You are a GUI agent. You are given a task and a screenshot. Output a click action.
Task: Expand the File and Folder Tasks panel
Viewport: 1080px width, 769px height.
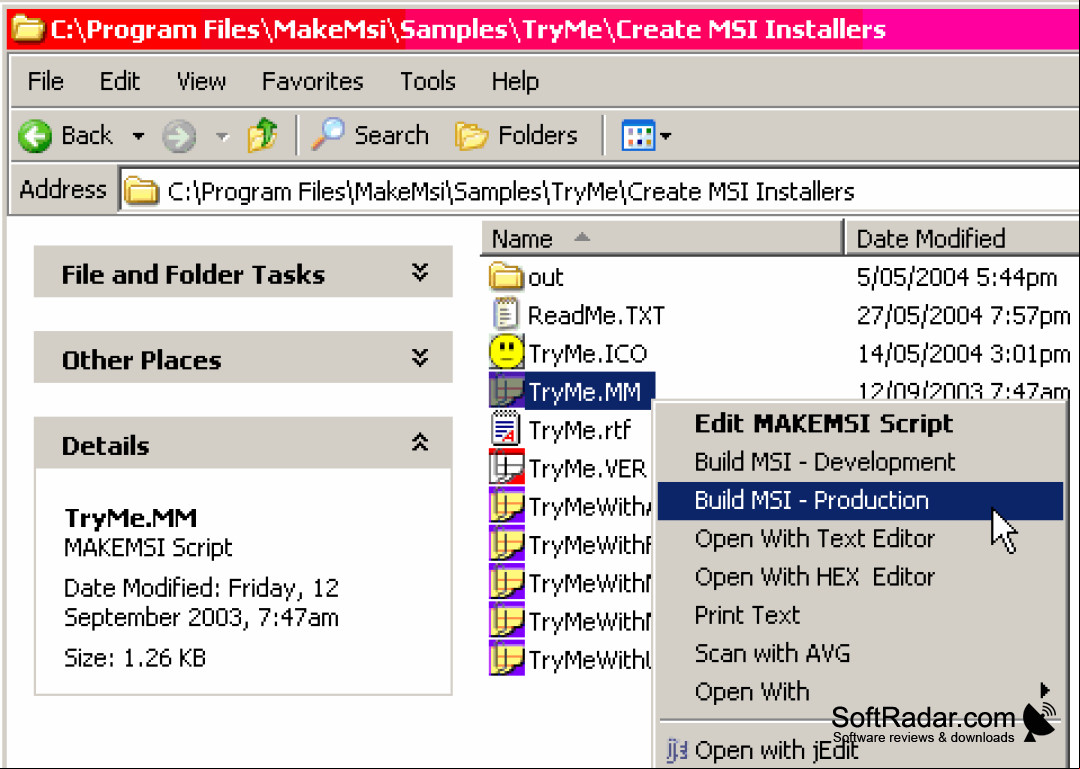point(420,273)
